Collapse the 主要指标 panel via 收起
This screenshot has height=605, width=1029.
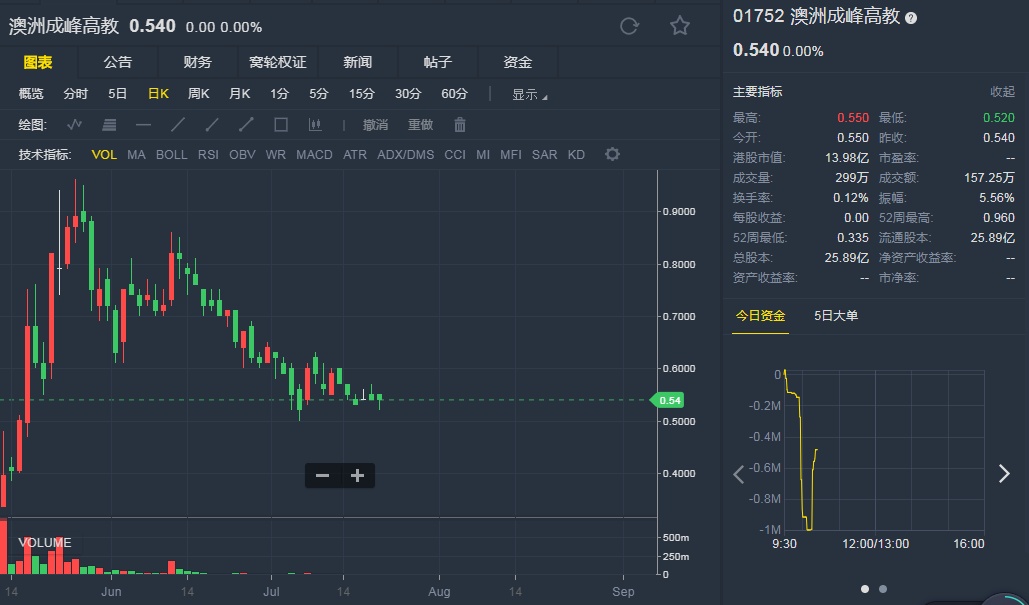pyautogui.click(x=1002, y=91)
